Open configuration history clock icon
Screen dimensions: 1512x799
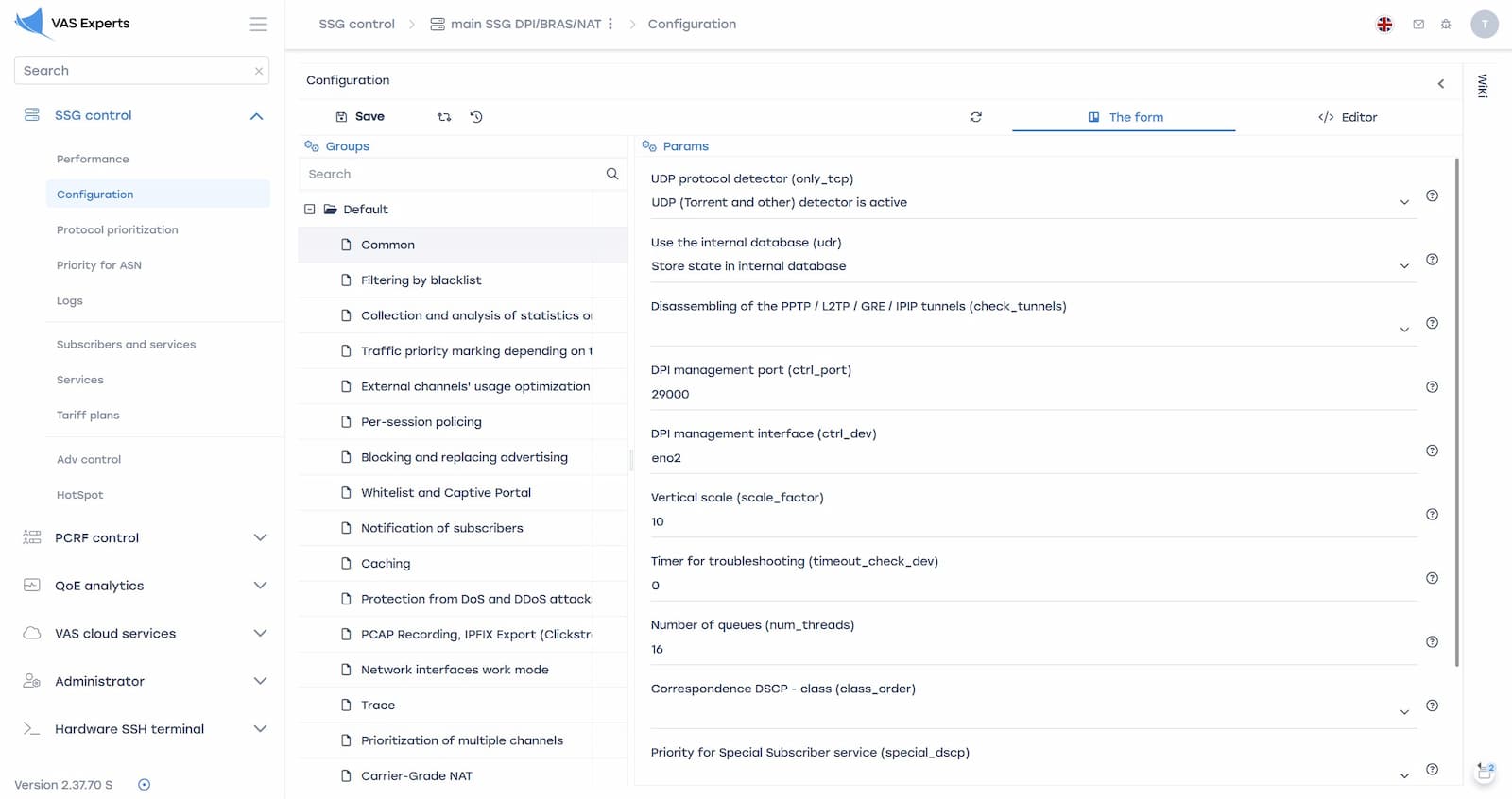[476, 117]
